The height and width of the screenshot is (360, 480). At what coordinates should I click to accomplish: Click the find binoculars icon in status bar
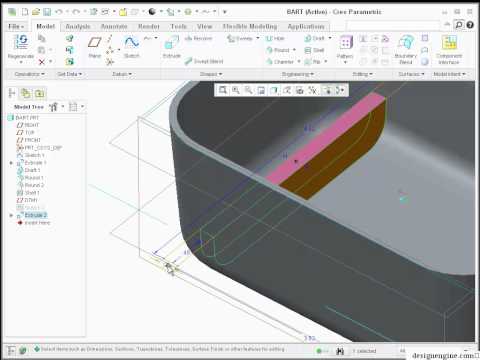(x=340, y=351)
